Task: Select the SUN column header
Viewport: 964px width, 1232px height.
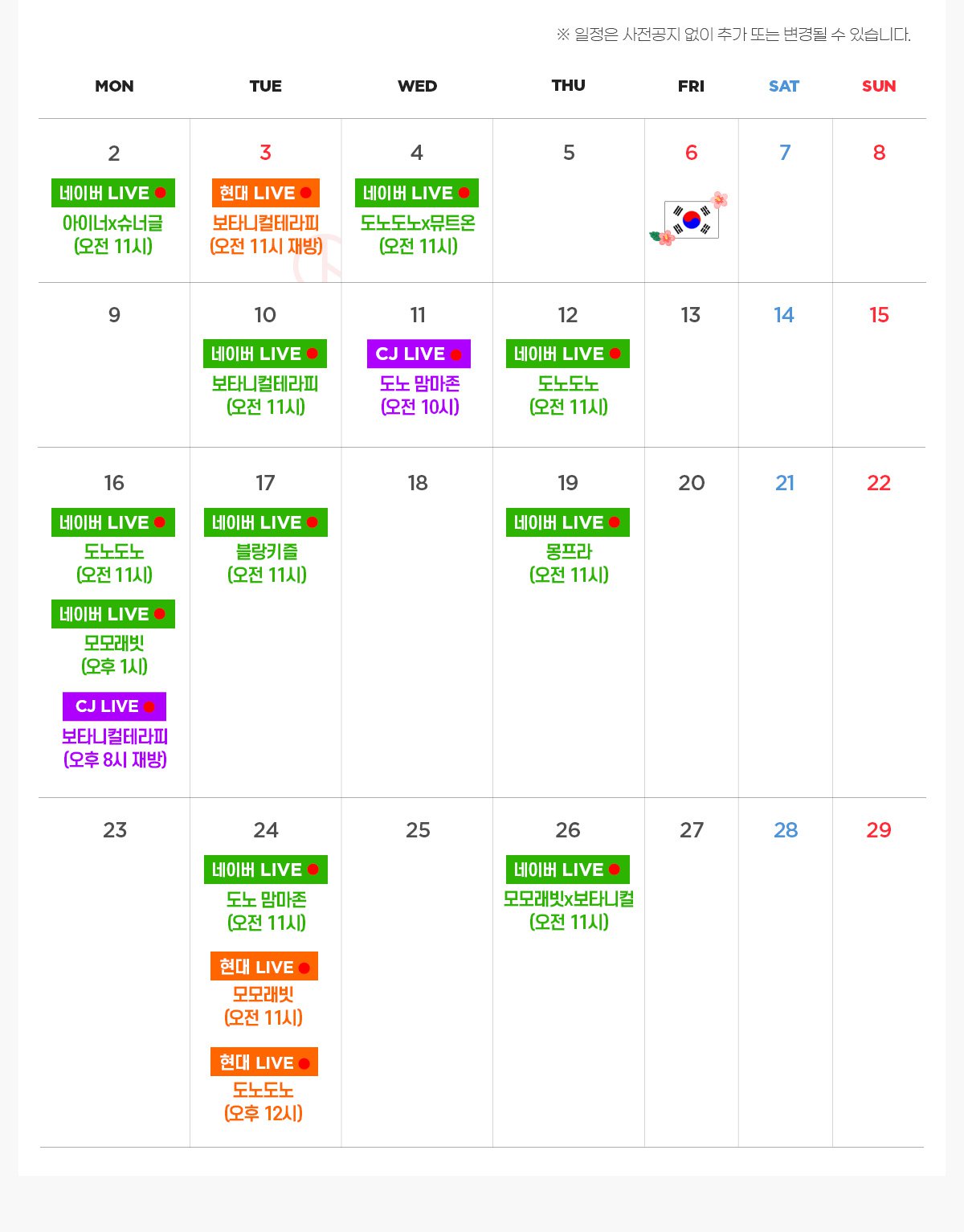Action: coord(879,86)
